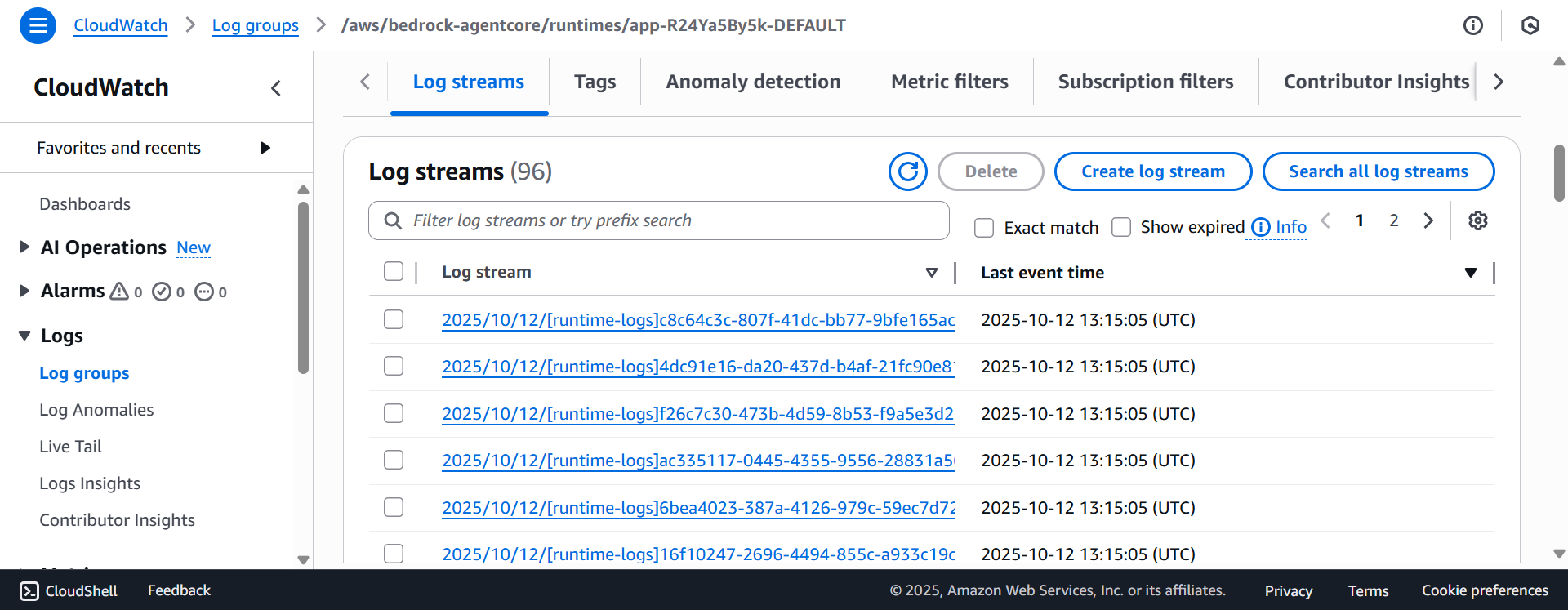1568x610 pixels.
Task: Click the sidebar scrollbar thumb
Action: coord(304,287)
